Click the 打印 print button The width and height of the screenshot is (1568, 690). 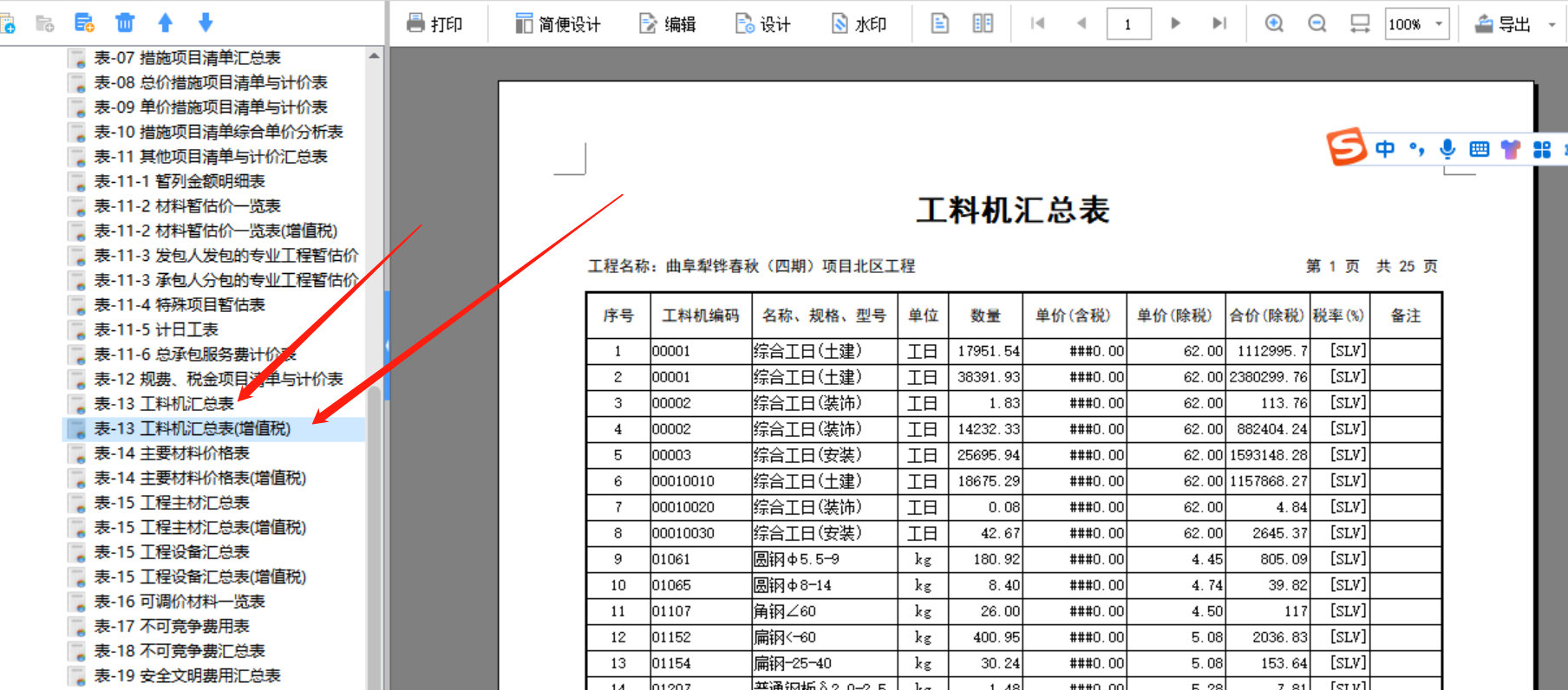pos(435,24)
